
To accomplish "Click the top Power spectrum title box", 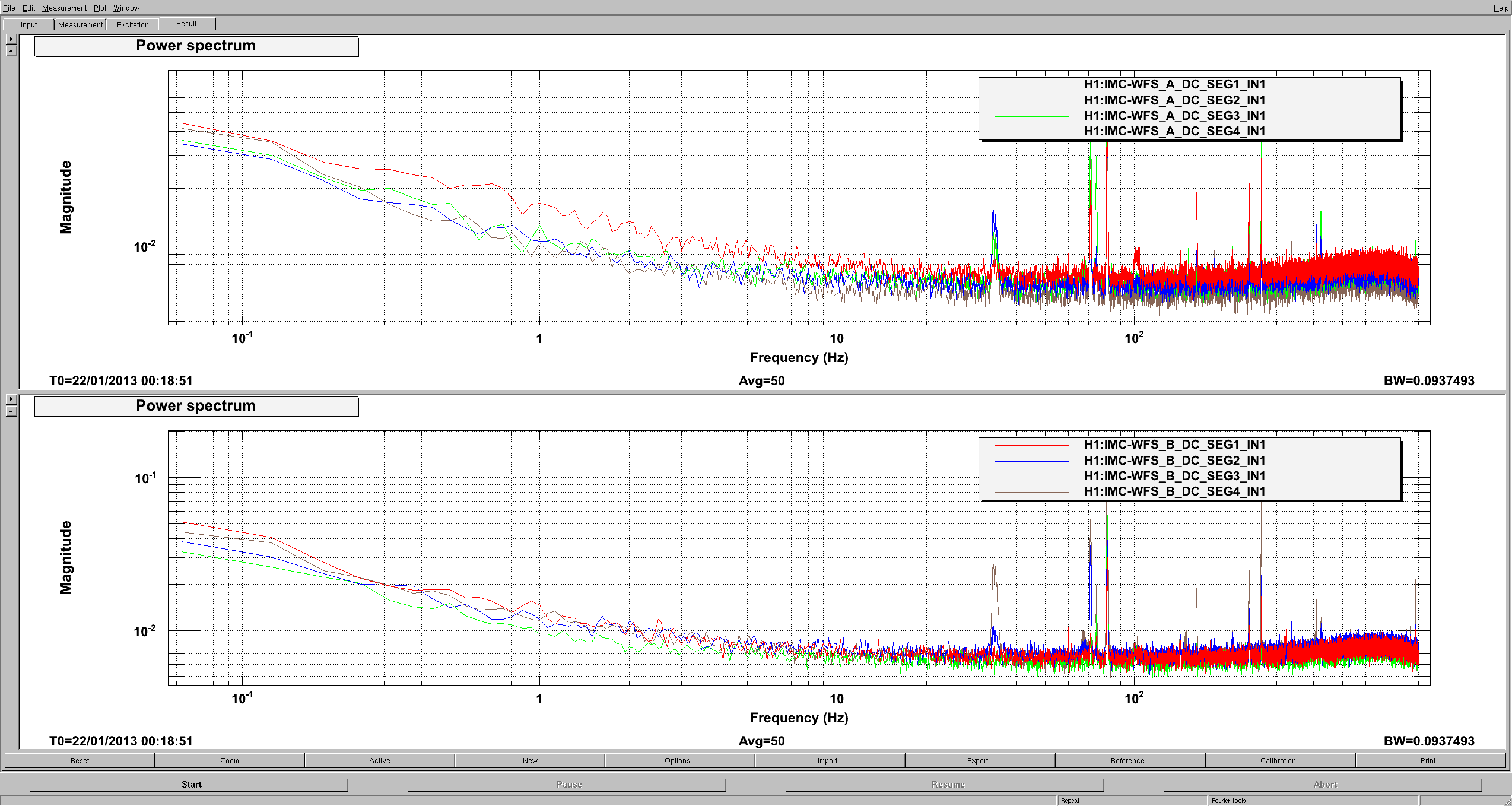I will coord(196,46).
